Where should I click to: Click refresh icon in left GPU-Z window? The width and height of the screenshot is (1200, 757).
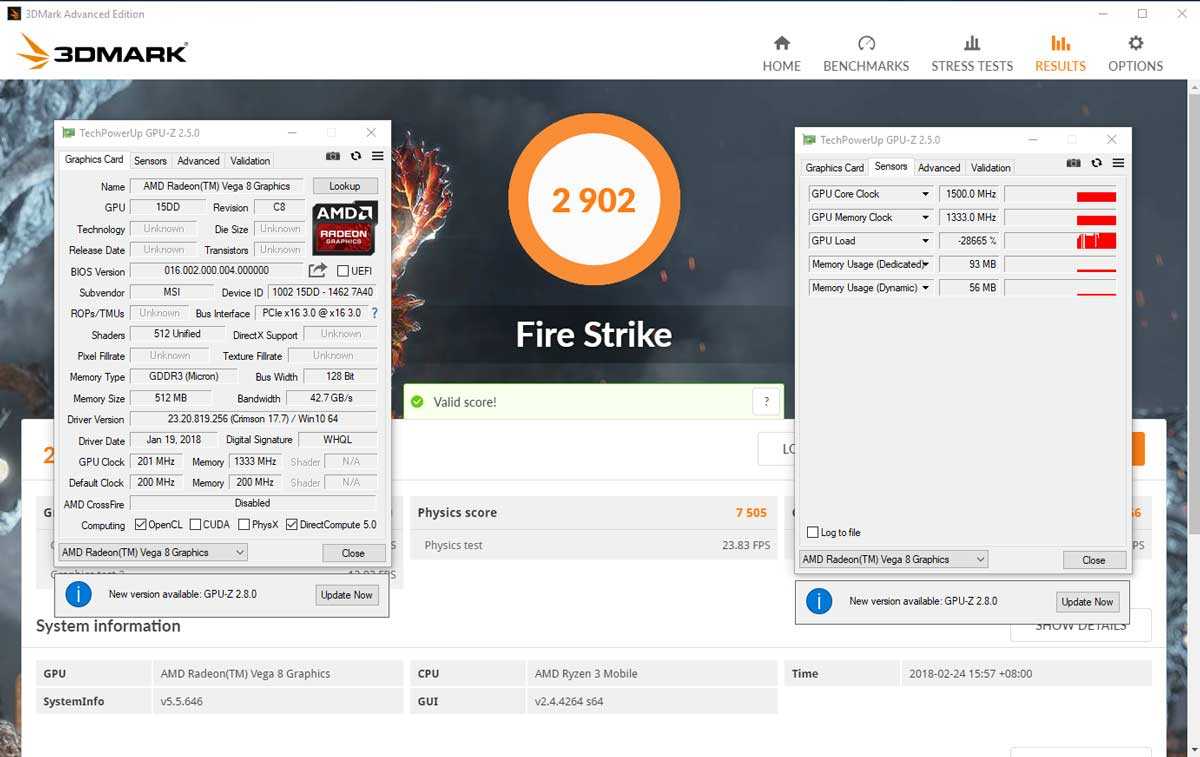click(x=356, y=156)
